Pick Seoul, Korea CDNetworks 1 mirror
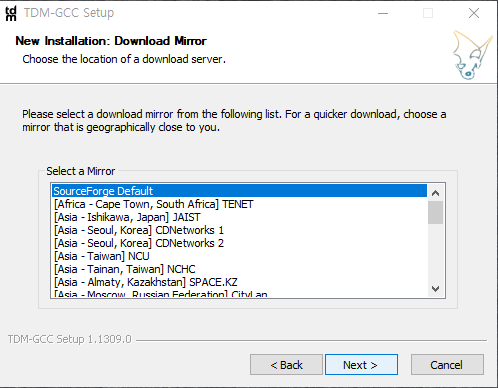This screenshot has width=498, height=388. (x=239, y=230)
